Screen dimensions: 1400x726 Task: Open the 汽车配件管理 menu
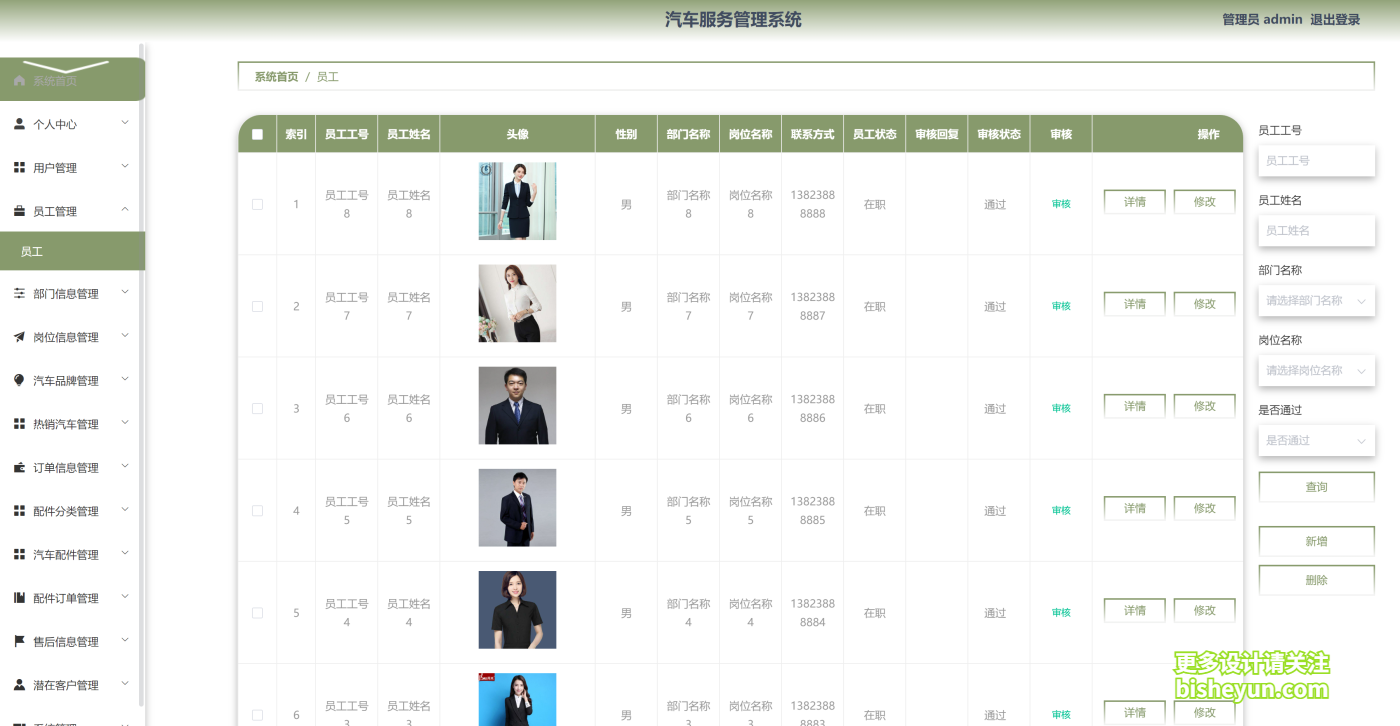point(72,554)
